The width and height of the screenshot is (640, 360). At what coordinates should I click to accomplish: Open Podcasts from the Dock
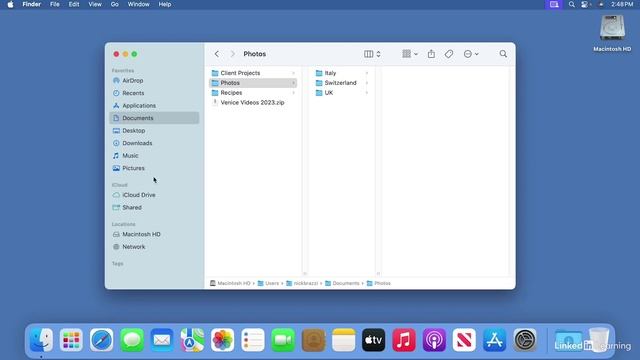pos(434,340)
